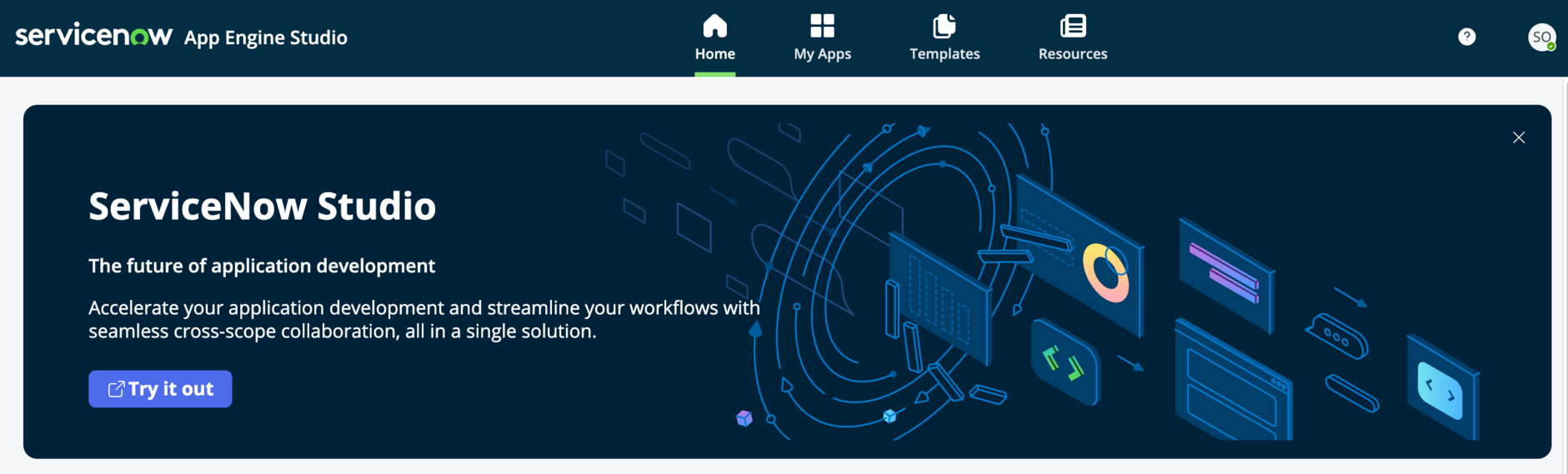The width and height of the screenshot is (1568, 474).
Task: Open the help question mark icon
Action: coord(1467,37)
